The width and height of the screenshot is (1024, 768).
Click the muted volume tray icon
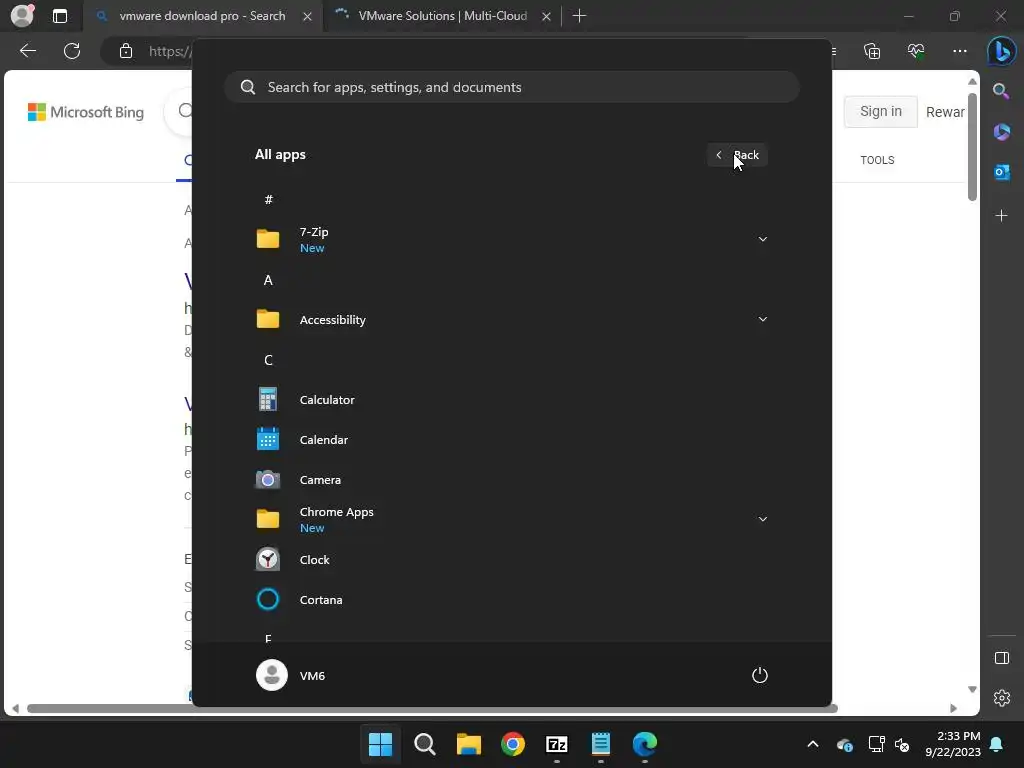pyautogui.click(x=902, y=744)
